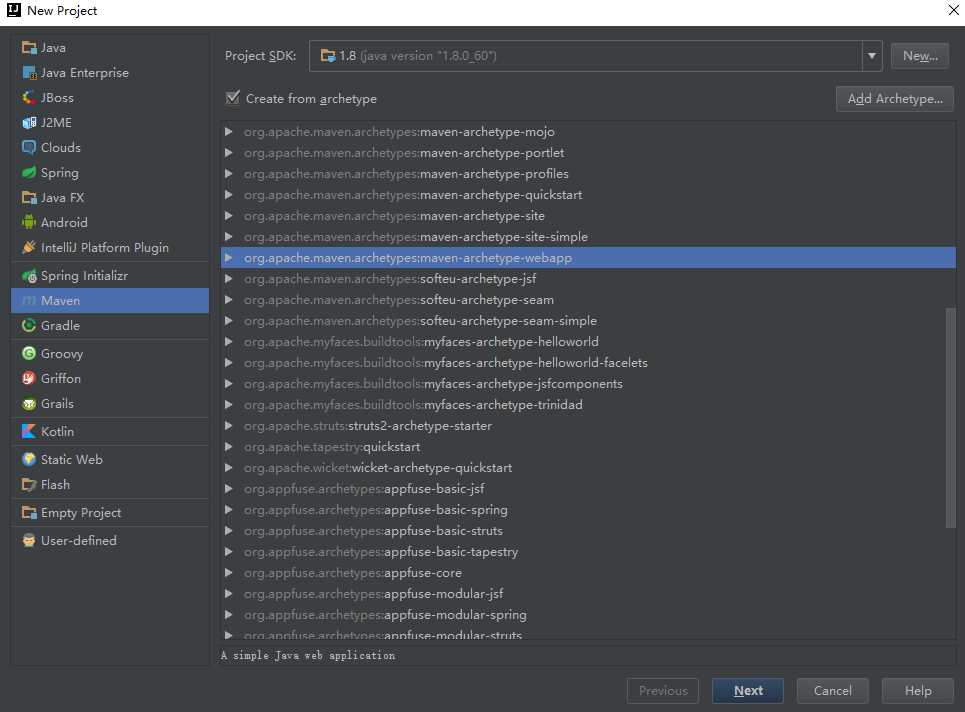Click the archetype list vertical scrollbar

(950, 417)
